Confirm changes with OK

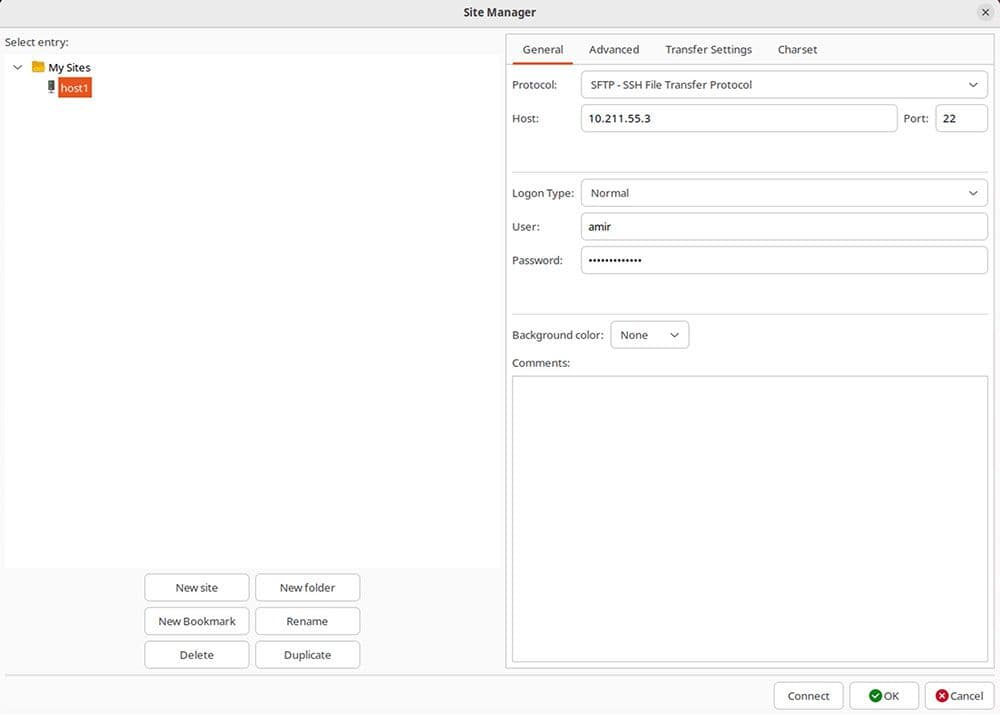point(884,695)
